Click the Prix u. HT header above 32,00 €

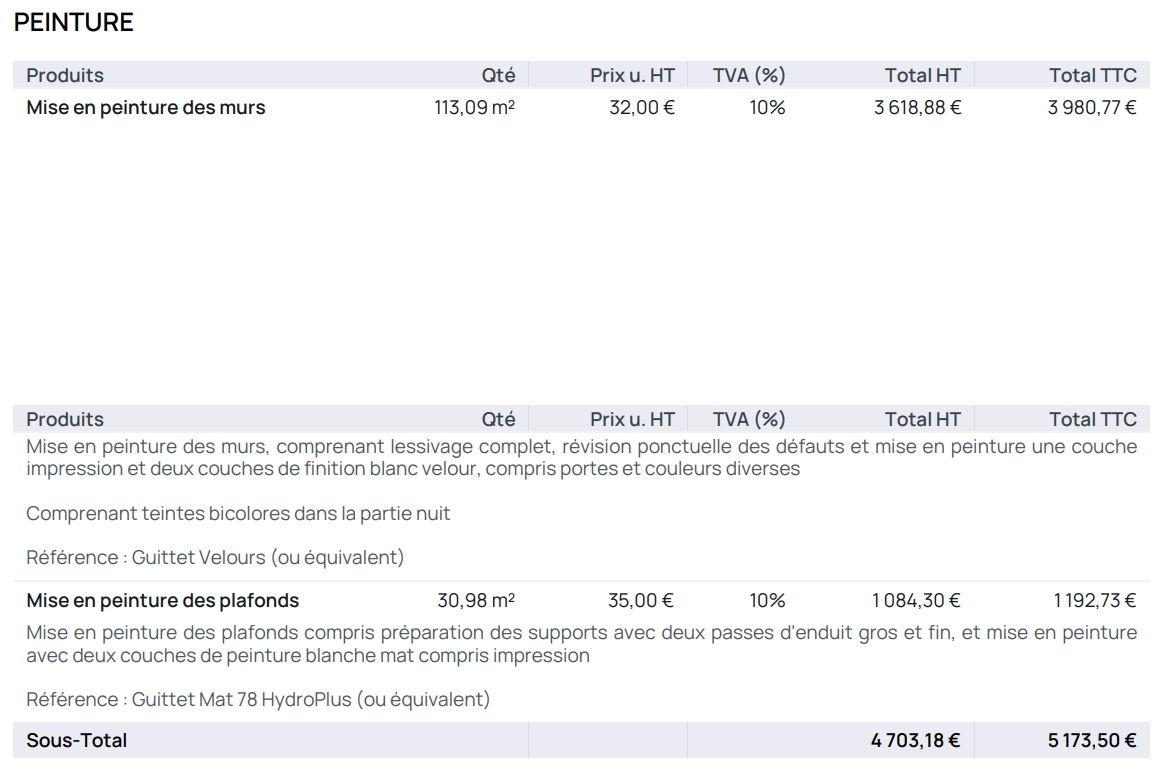633,75
